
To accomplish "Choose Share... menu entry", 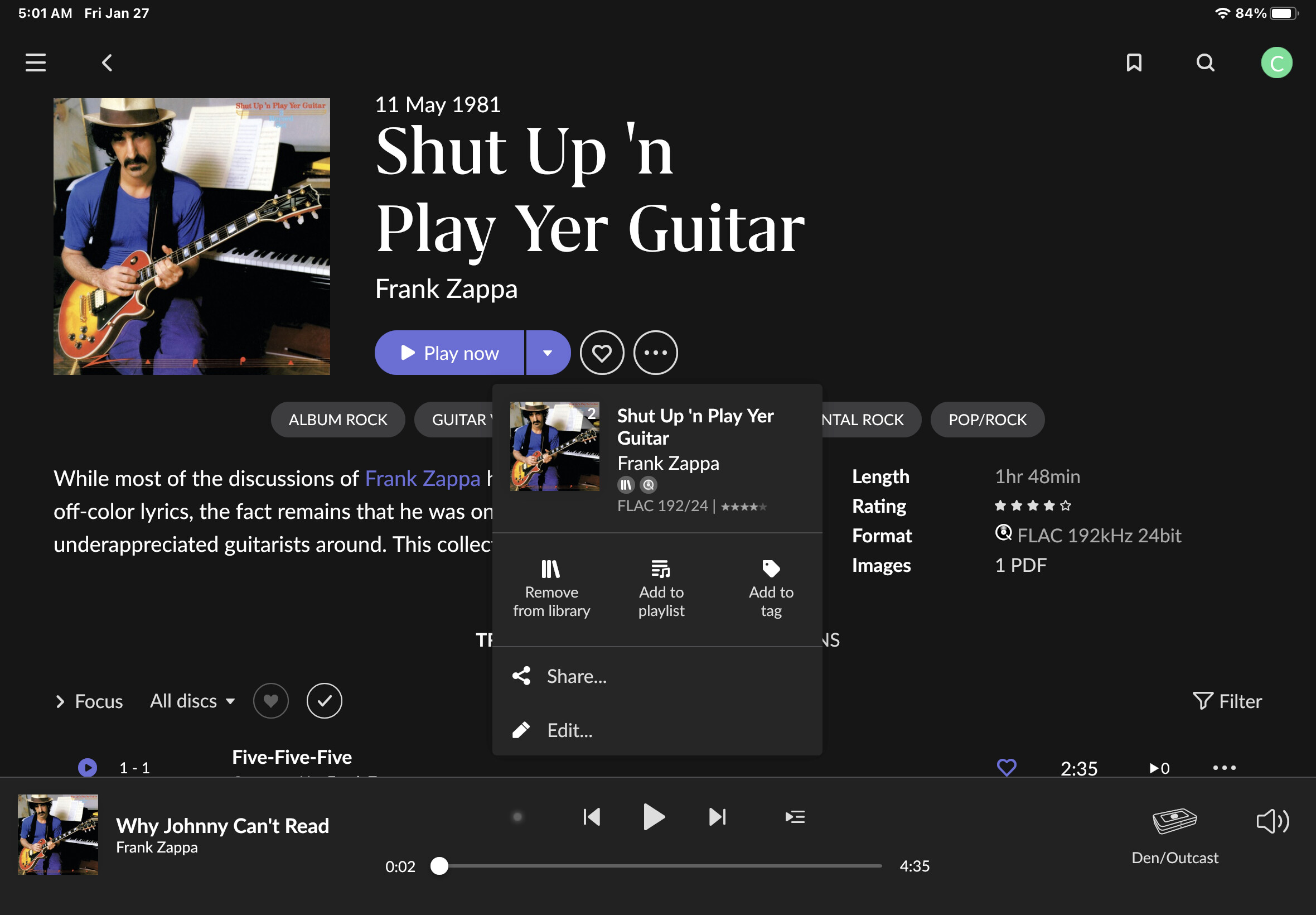I will point(657,677).
